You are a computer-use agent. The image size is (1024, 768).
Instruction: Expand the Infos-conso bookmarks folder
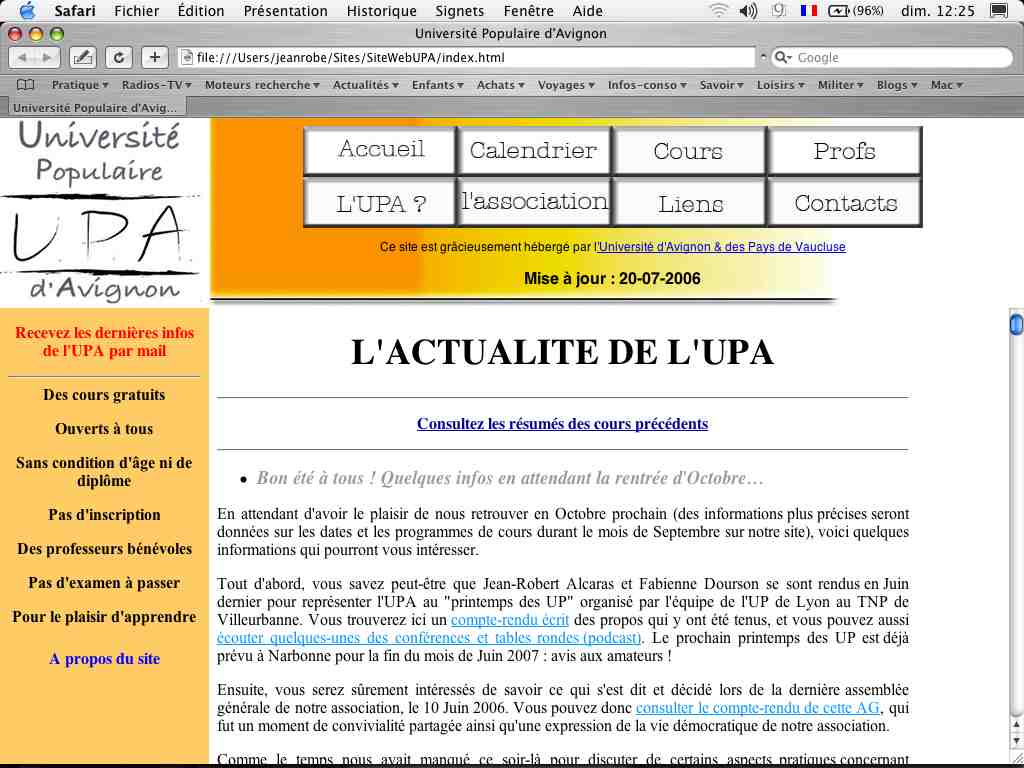tap(647, 85)
